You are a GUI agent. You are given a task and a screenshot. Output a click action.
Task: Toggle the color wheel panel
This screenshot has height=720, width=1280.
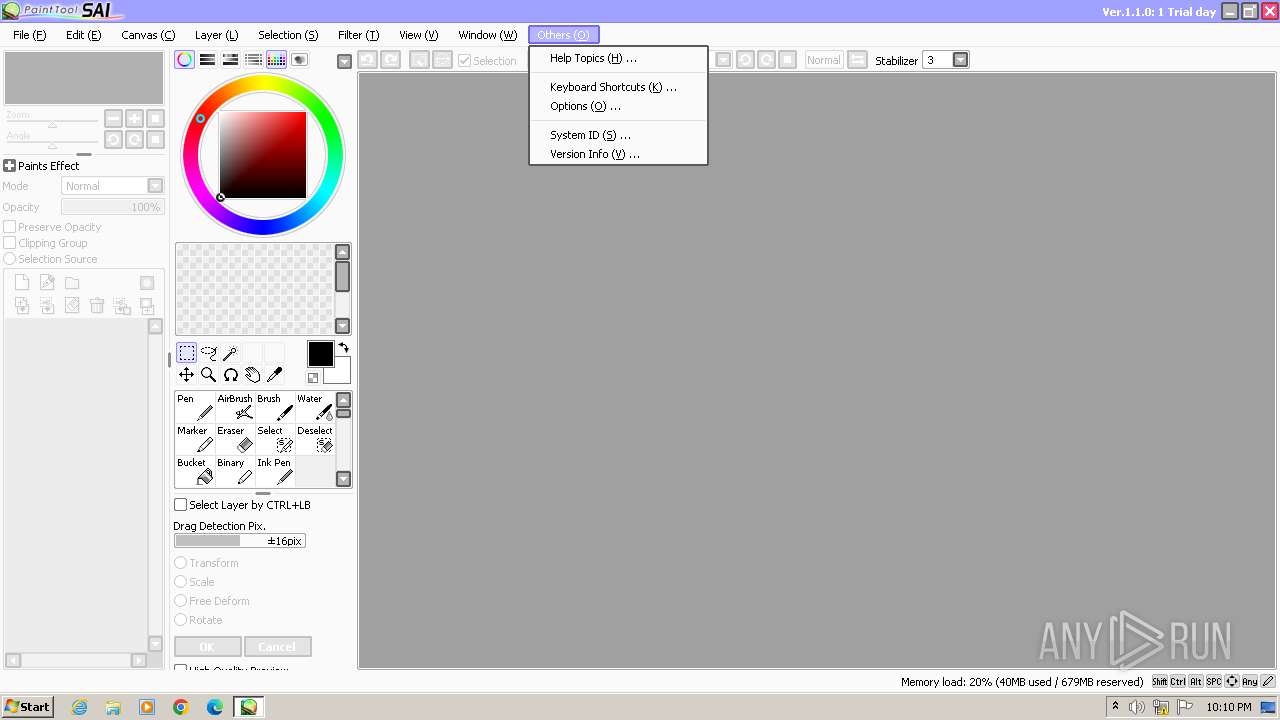[x=184, y=60]
